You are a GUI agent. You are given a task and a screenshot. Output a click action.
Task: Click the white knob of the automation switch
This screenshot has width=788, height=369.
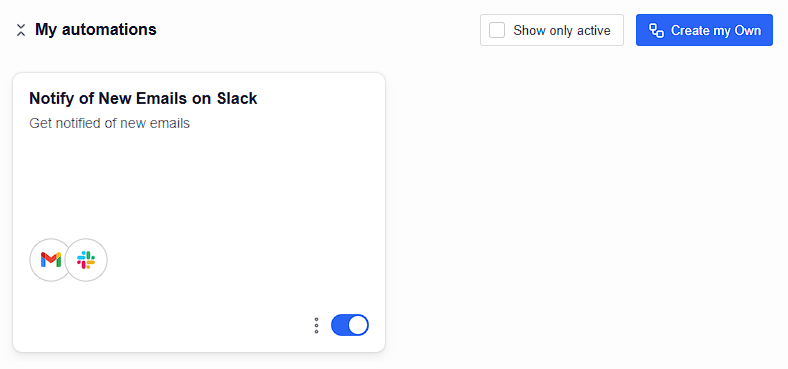click(x=358, y=325)
